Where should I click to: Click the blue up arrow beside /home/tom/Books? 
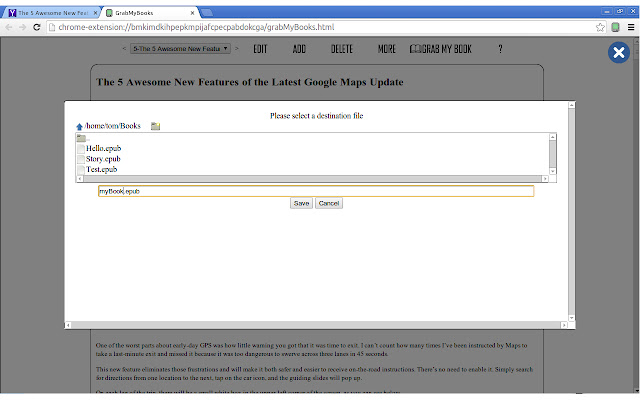tap(79, 127)
